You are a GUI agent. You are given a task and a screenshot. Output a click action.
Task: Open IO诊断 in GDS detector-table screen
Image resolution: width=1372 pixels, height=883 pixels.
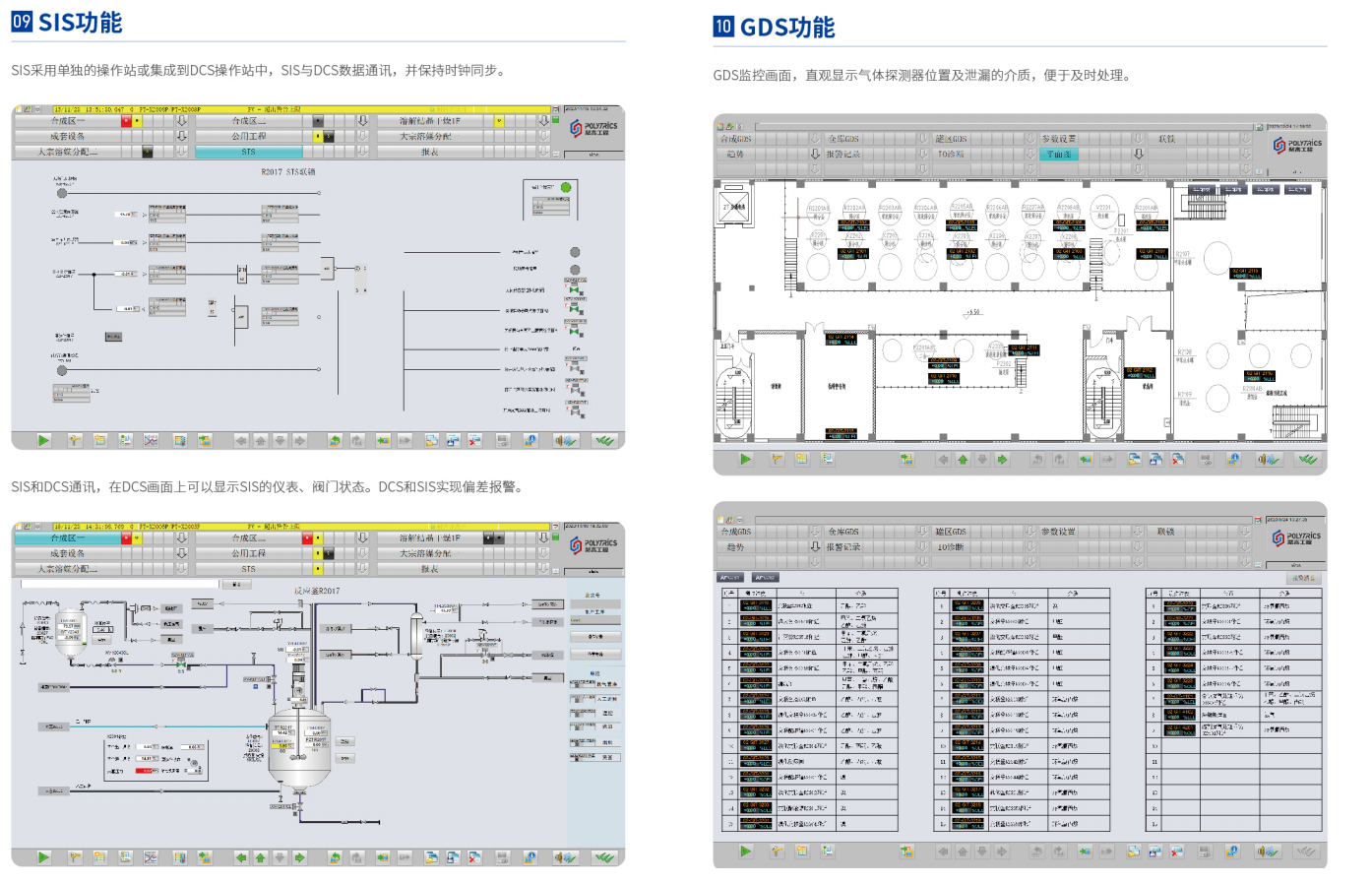click(x=951, y=546)
